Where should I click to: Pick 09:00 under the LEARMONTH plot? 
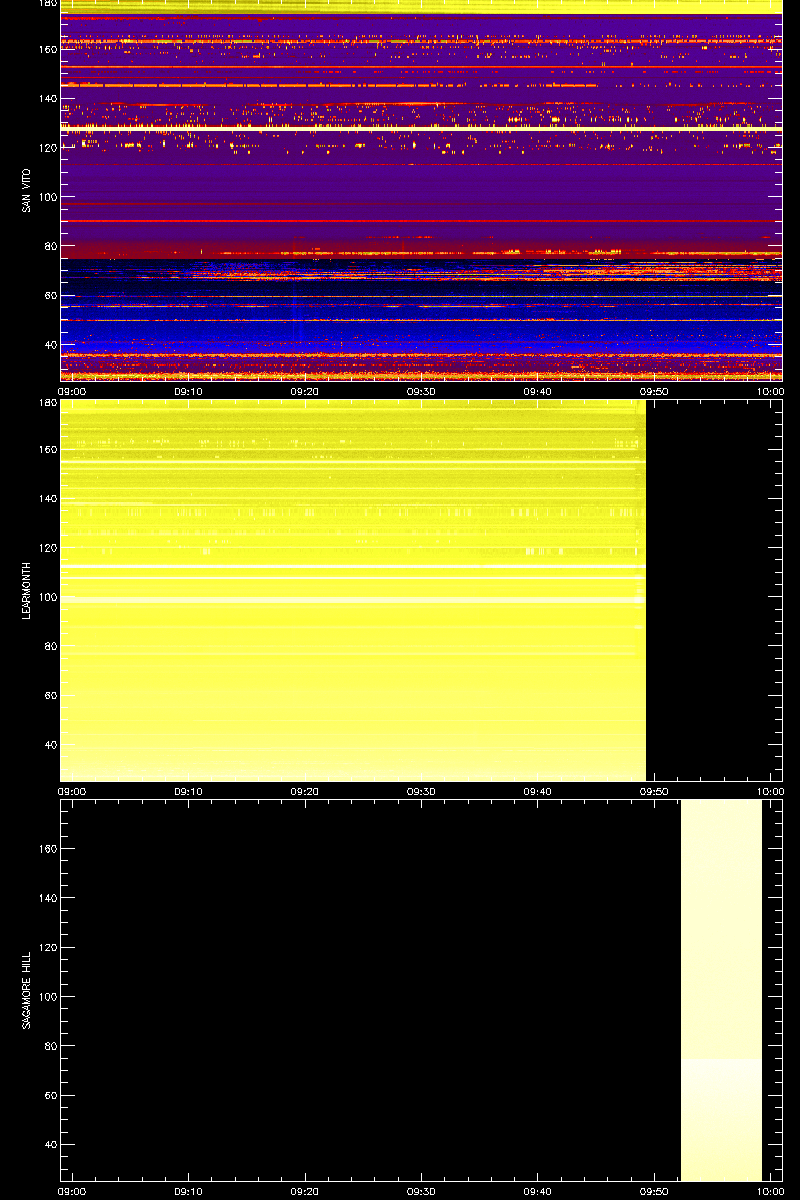tap(73, 792)
